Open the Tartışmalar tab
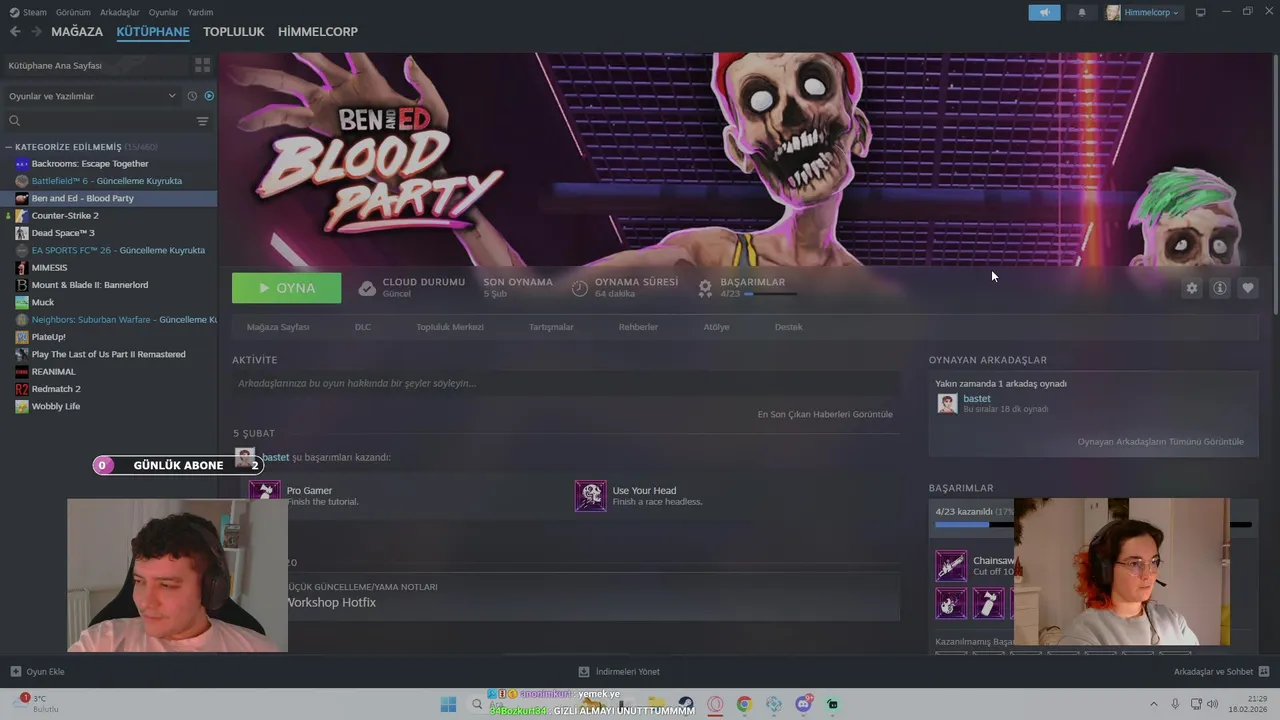 tap(551, 327)
